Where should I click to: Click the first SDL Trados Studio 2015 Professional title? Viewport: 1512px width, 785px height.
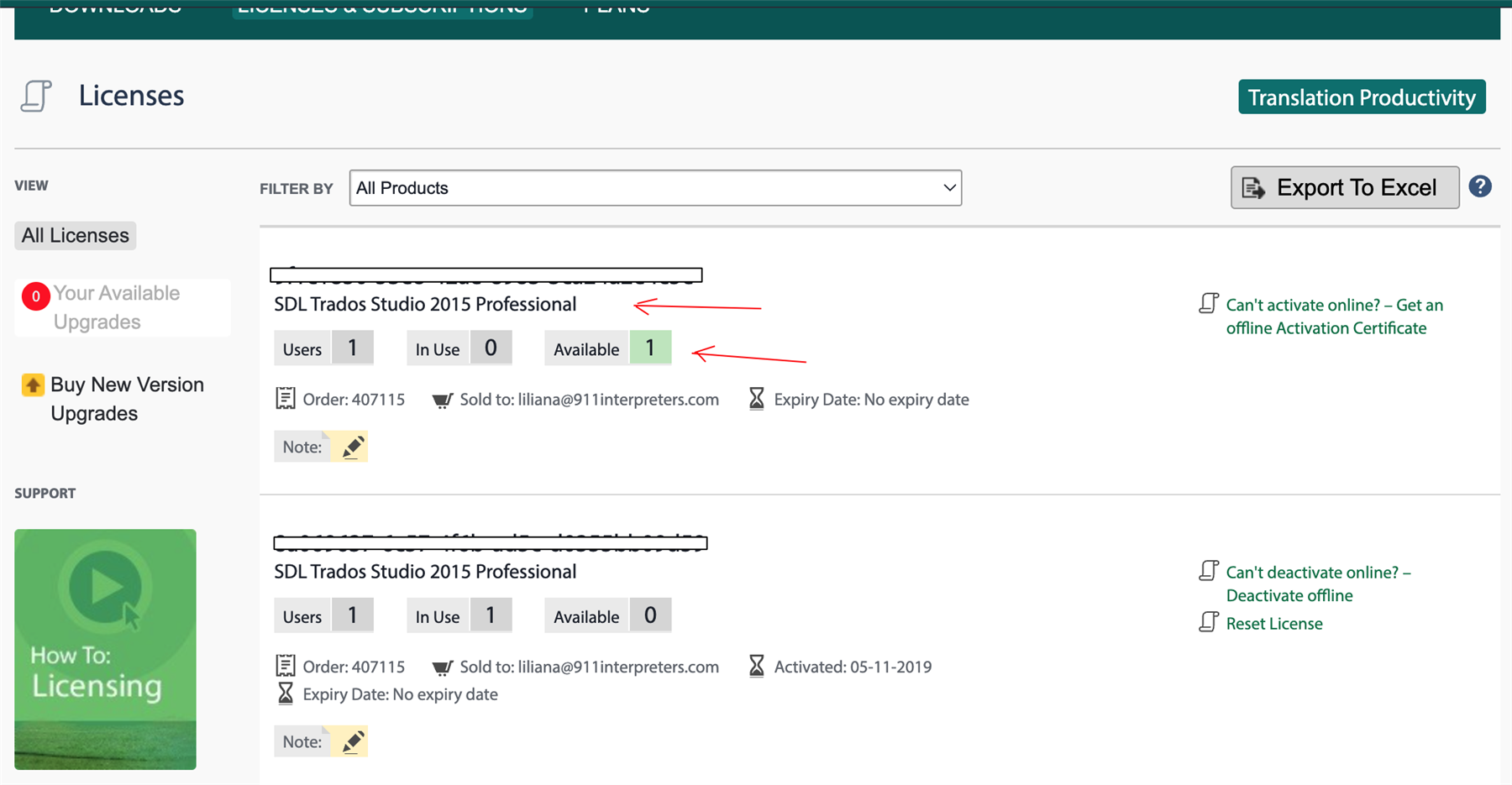[x=425, y=304]
